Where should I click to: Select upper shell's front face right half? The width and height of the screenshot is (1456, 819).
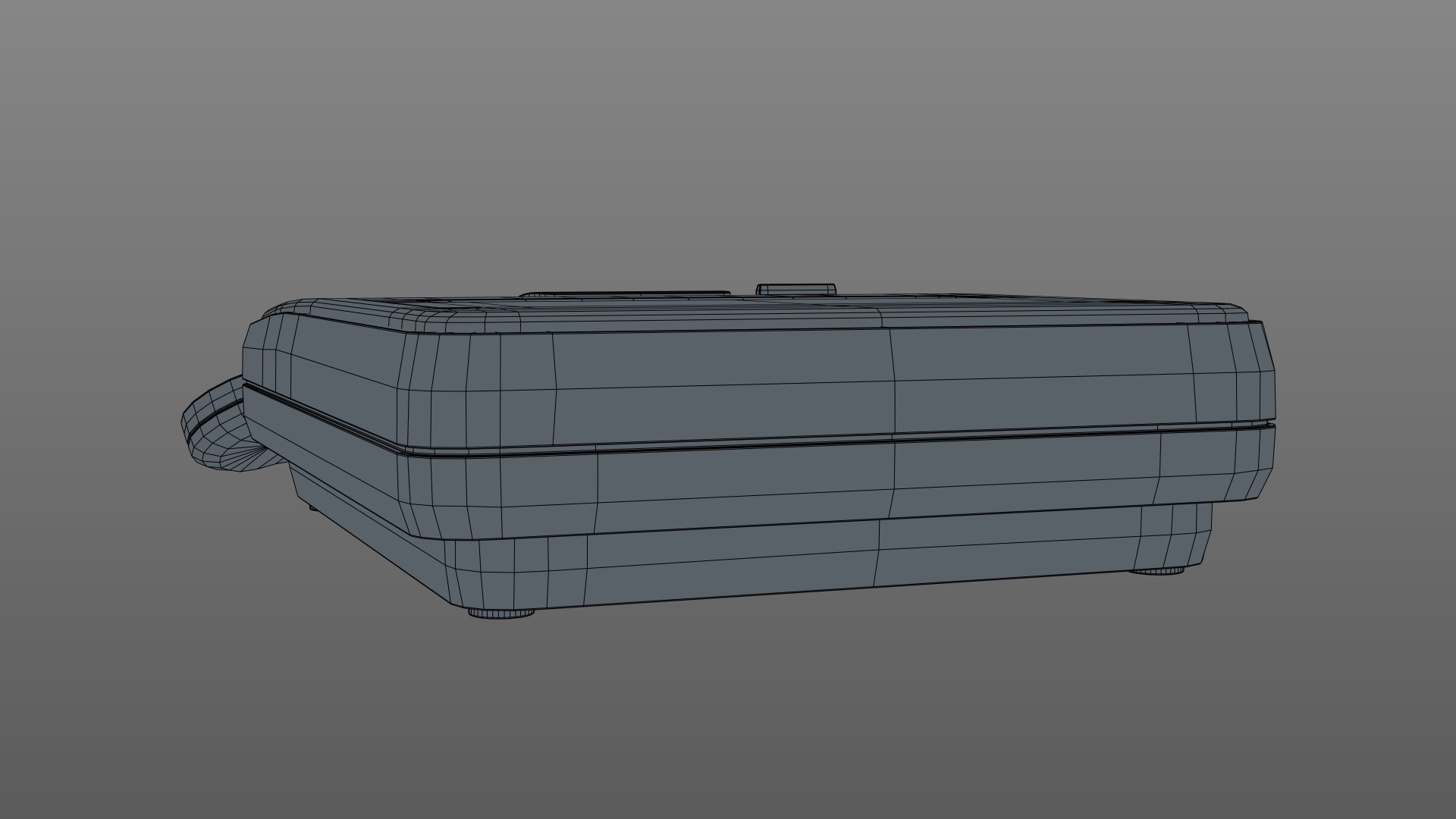click(x=1039, y=379)
